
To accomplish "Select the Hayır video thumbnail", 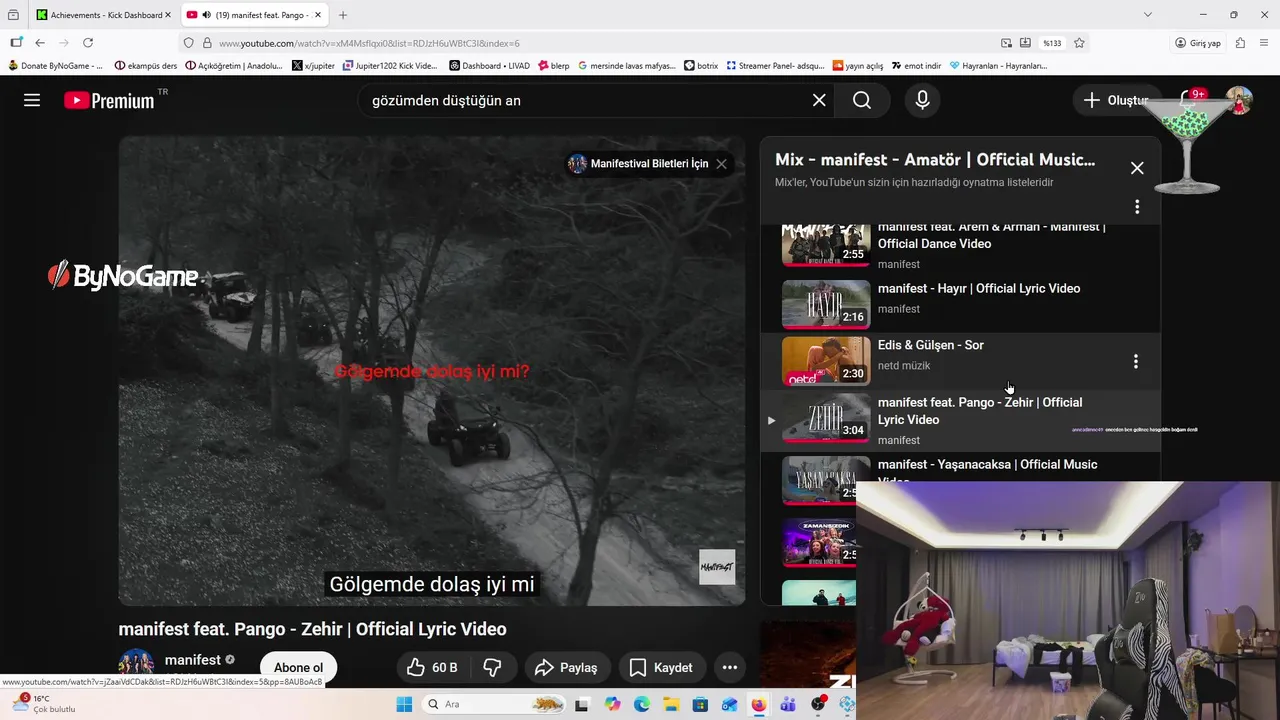I will coord(826,304).
